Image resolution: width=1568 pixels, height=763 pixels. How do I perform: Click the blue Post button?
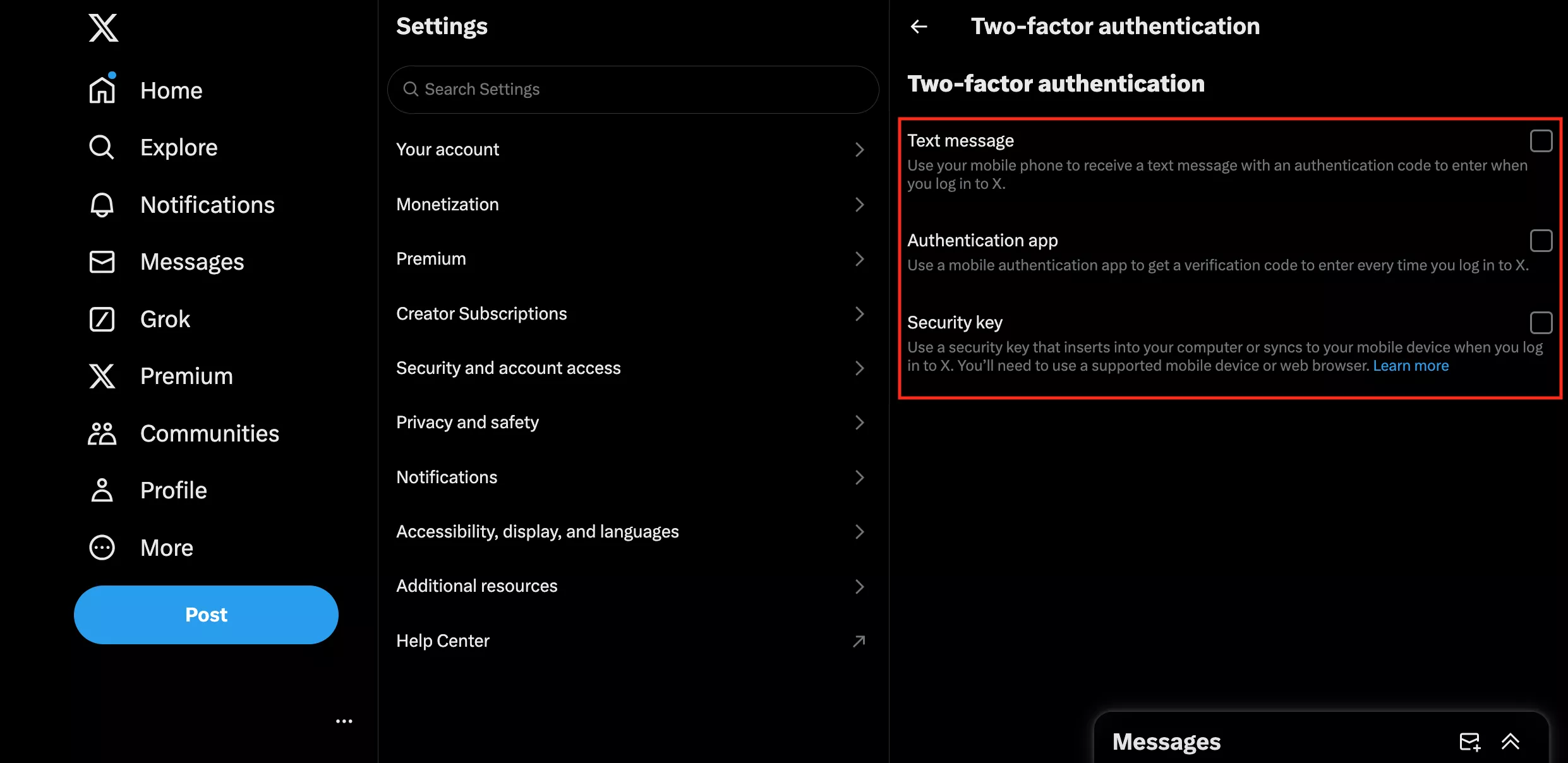(x=206, y=615)
